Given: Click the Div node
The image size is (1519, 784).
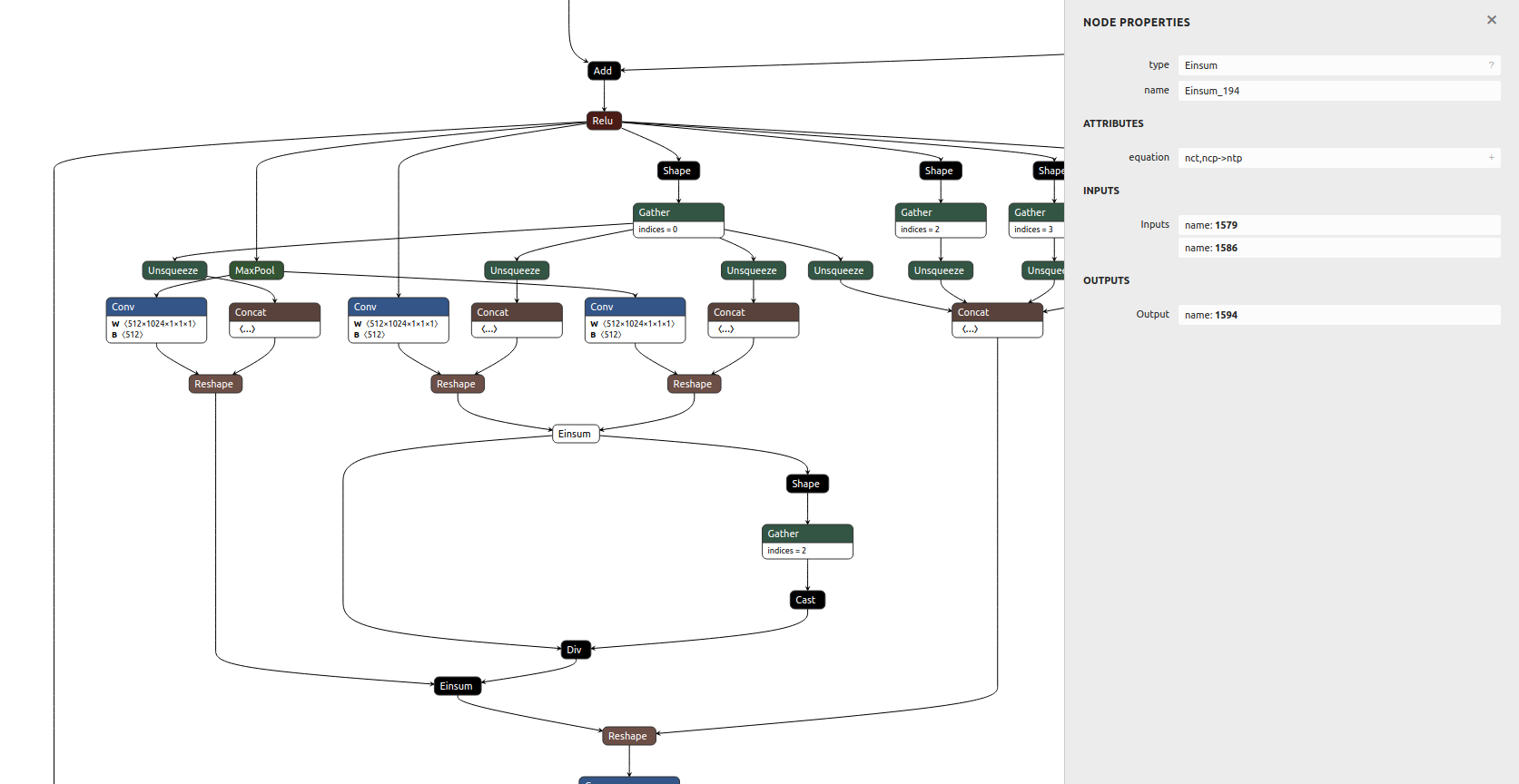Looking at the screenshot, I should point(575,650).
